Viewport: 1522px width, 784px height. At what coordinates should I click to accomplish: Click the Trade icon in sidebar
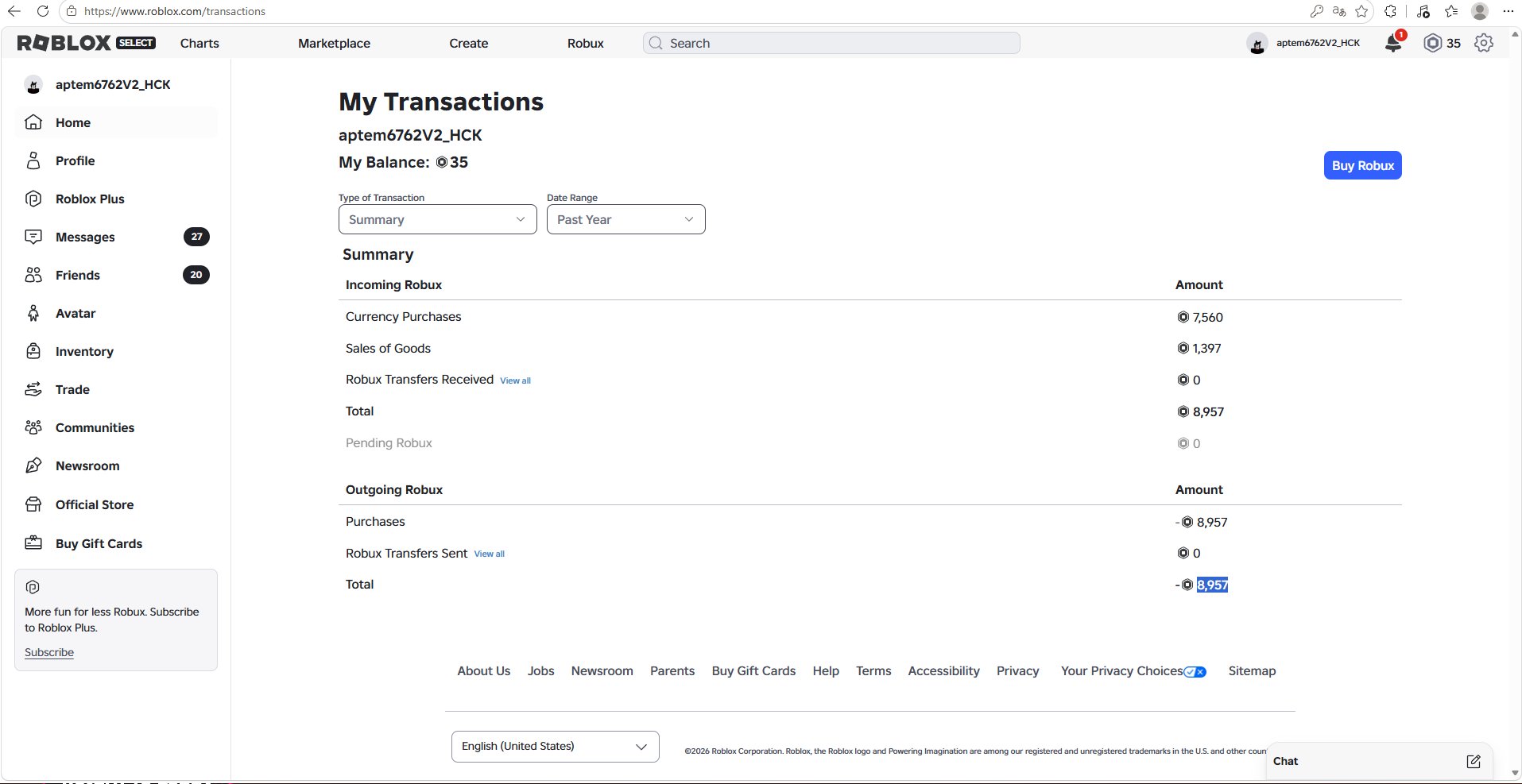(33, 389)
